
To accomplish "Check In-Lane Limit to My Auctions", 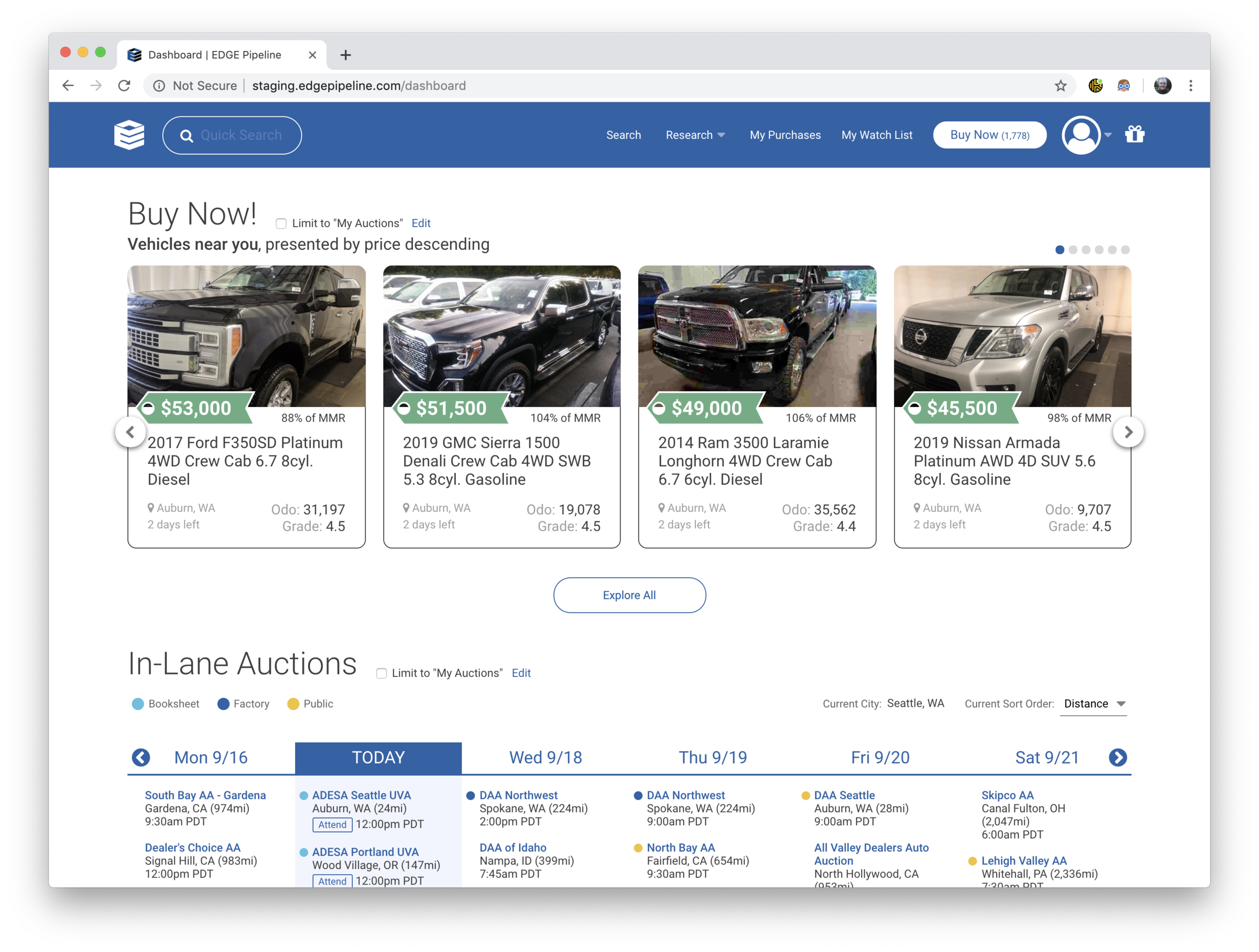I will [381, 673].
